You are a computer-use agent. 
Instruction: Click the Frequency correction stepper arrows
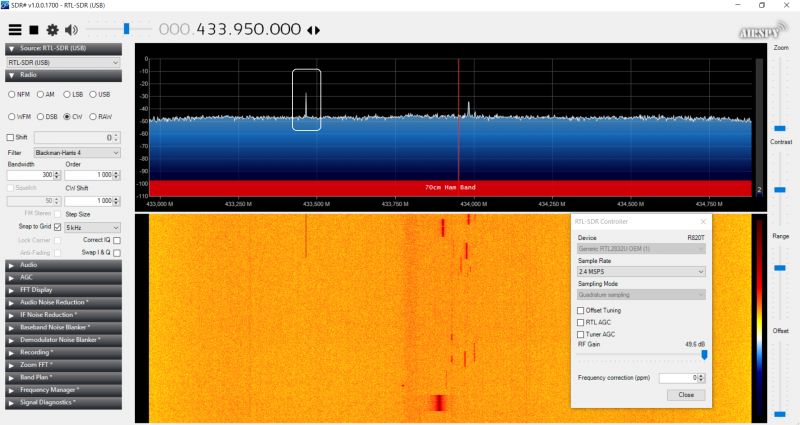coord(701,378)
